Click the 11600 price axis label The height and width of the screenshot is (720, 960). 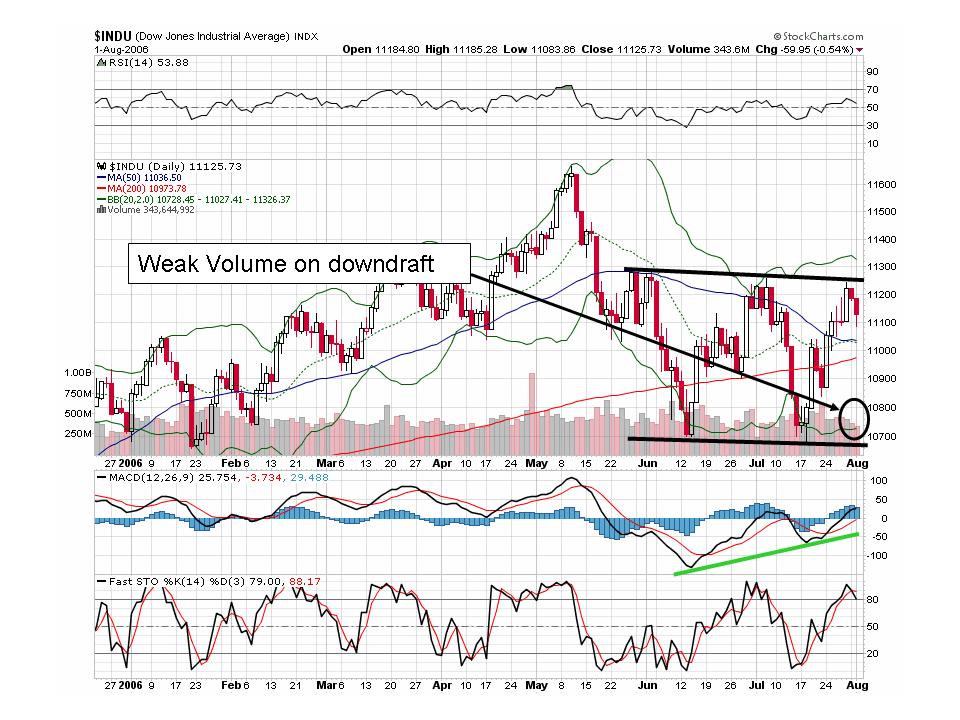pos(882,185)
